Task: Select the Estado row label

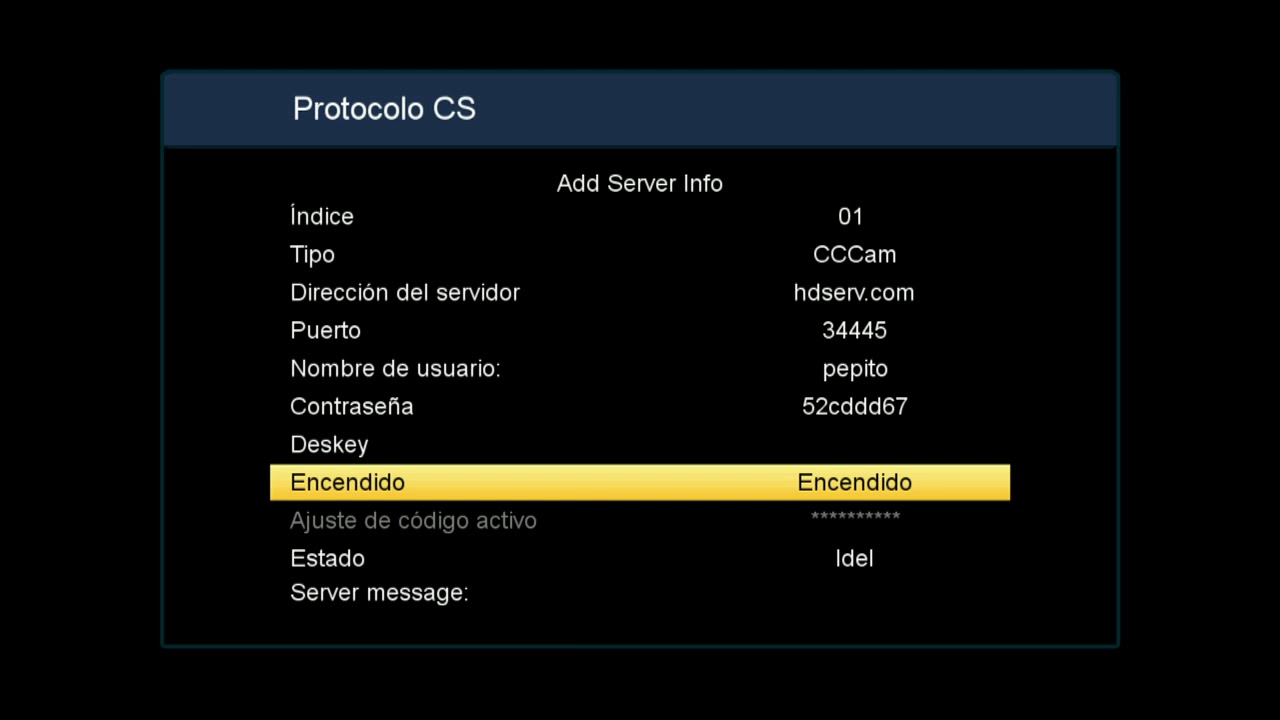Action: coord(327,559)
